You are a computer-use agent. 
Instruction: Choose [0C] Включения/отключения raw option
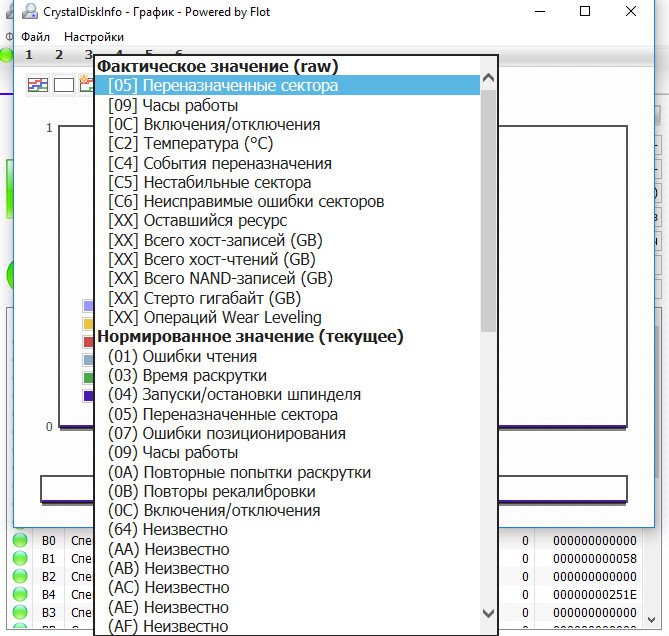287,125
